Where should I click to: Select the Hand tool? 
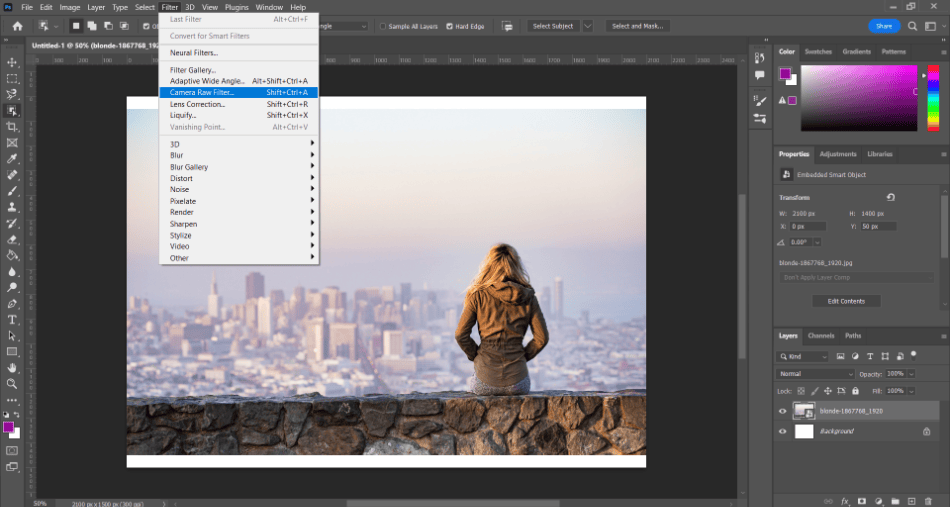[x=12, y=368]
